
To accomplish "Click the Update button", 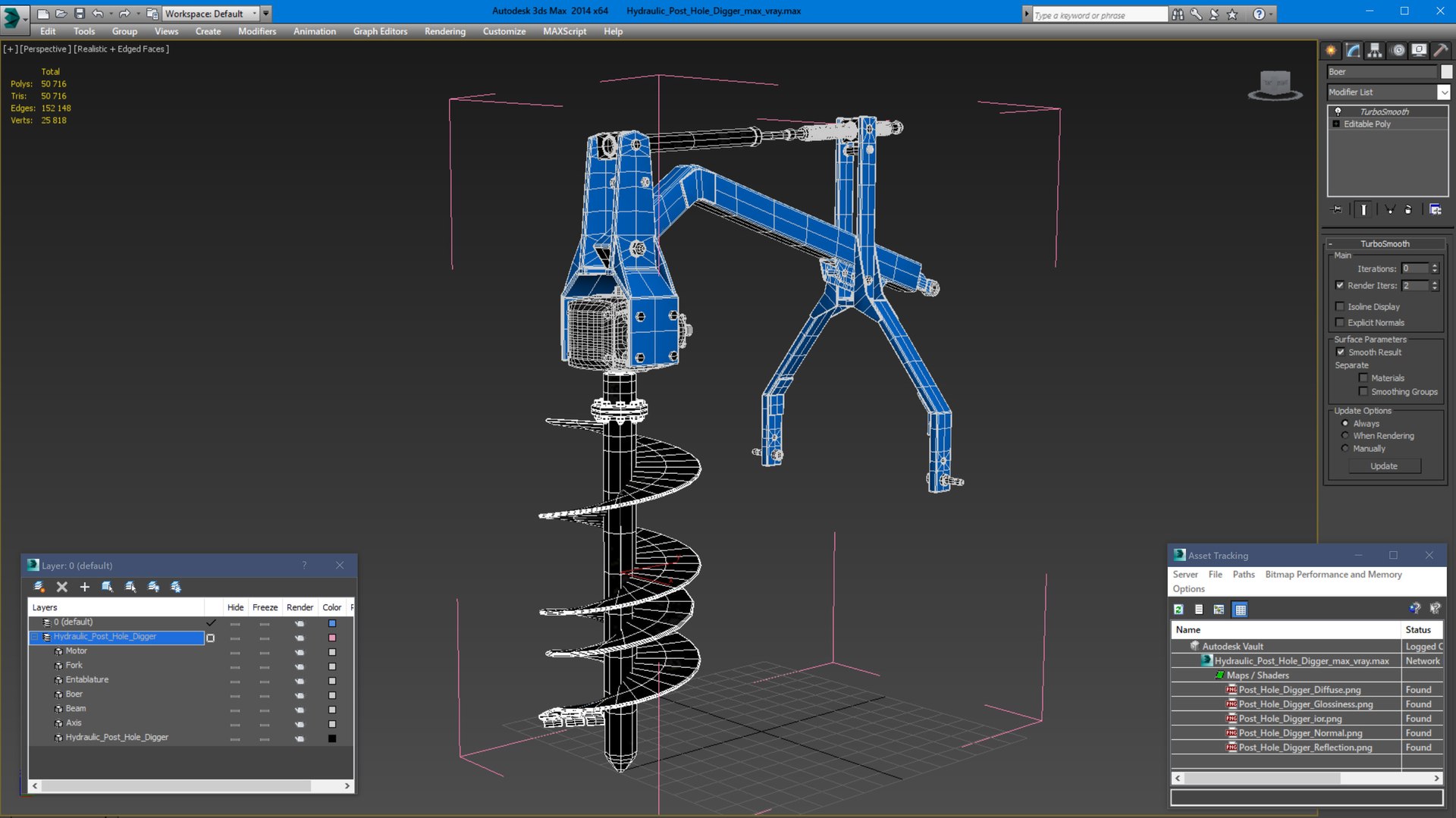I will 1384,466.
